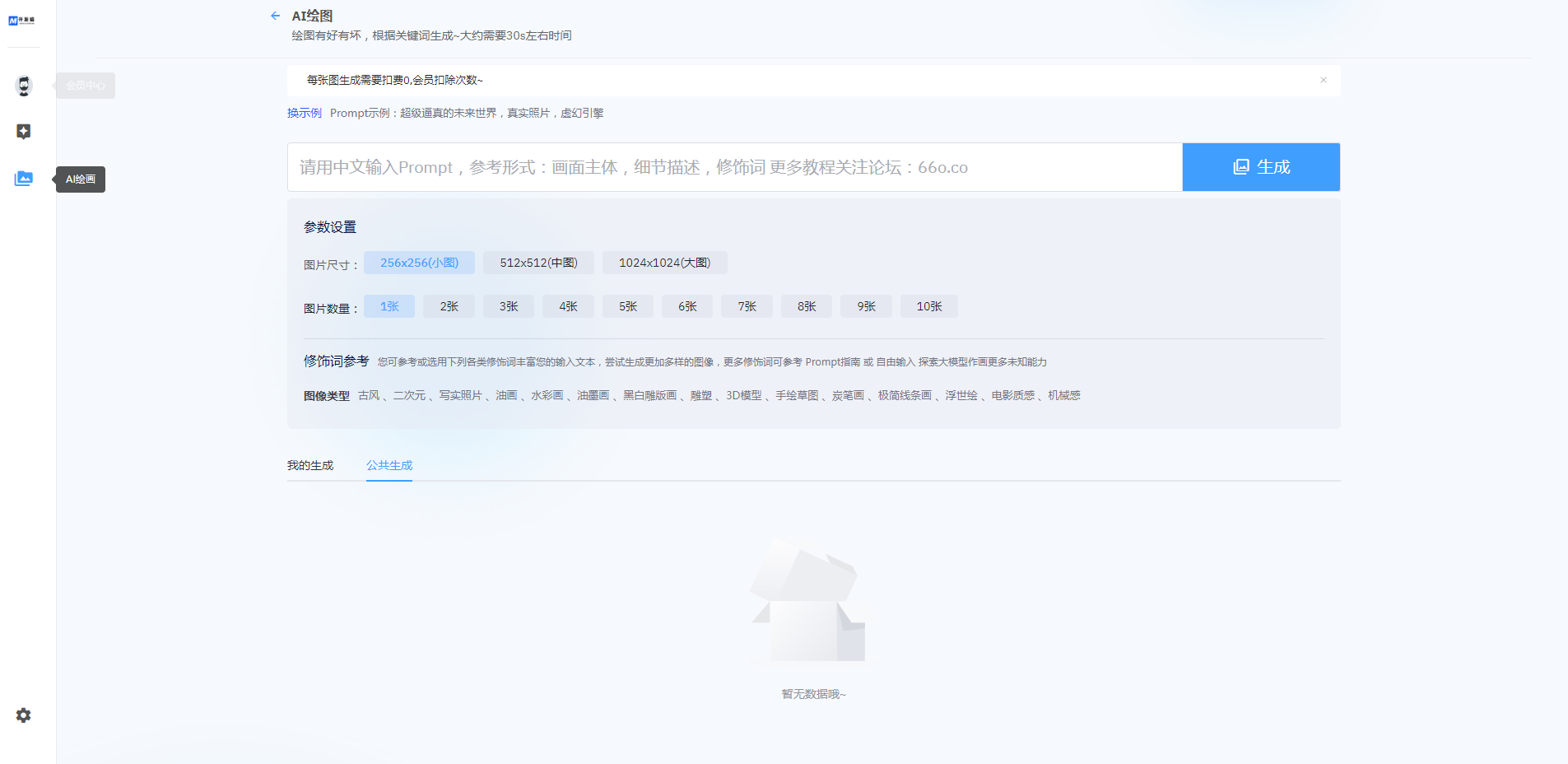The height and width of the screenshot is (764, 1568).
Task: Switch to the 我的生成 tab
Action: (x=310, y=465)
